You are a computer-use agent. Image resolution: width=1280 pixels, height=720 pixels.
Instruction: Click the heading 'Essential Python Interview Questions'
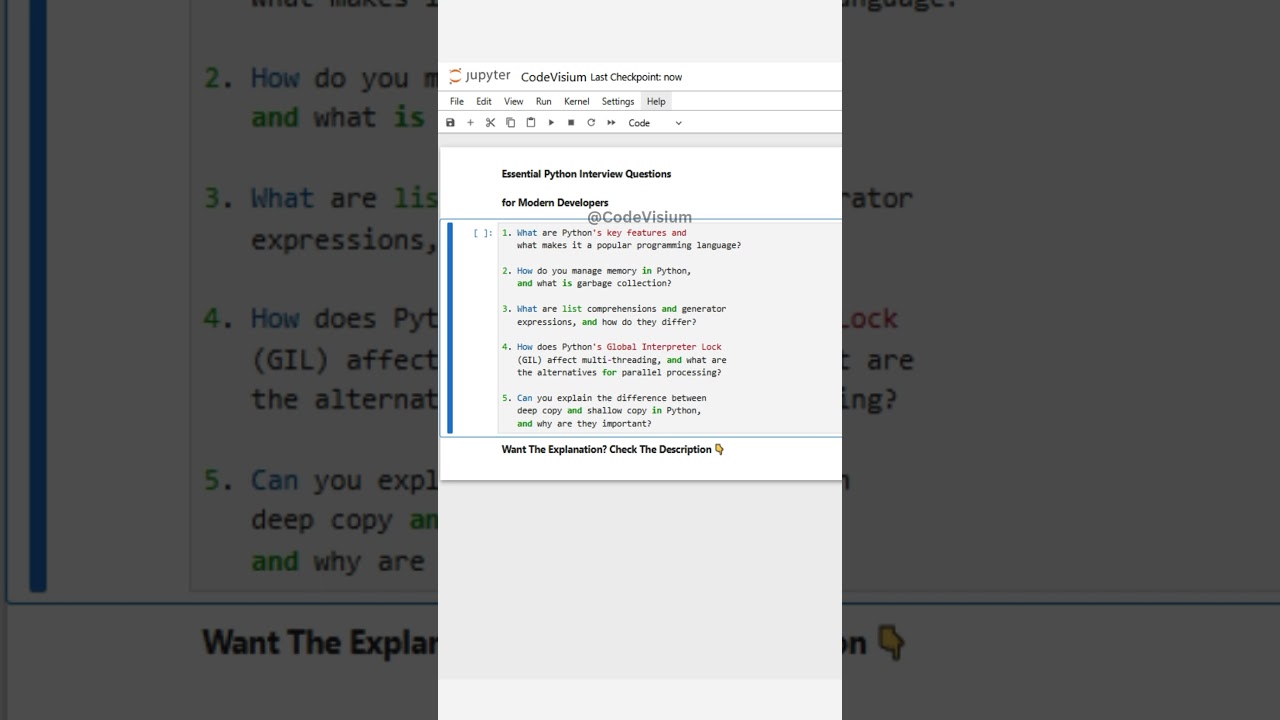[586, 174]
